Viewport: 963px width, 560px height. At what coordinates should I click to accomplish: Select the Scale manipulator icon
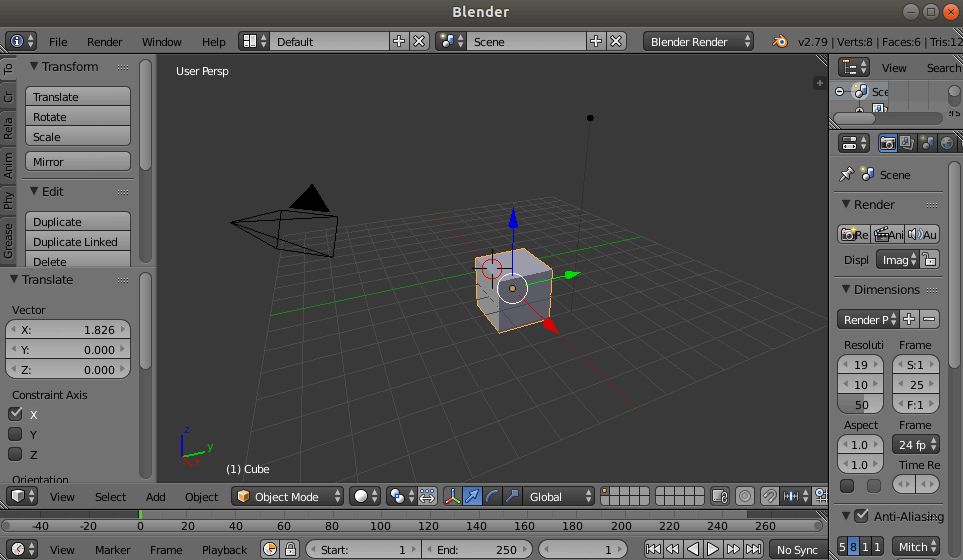512,496
